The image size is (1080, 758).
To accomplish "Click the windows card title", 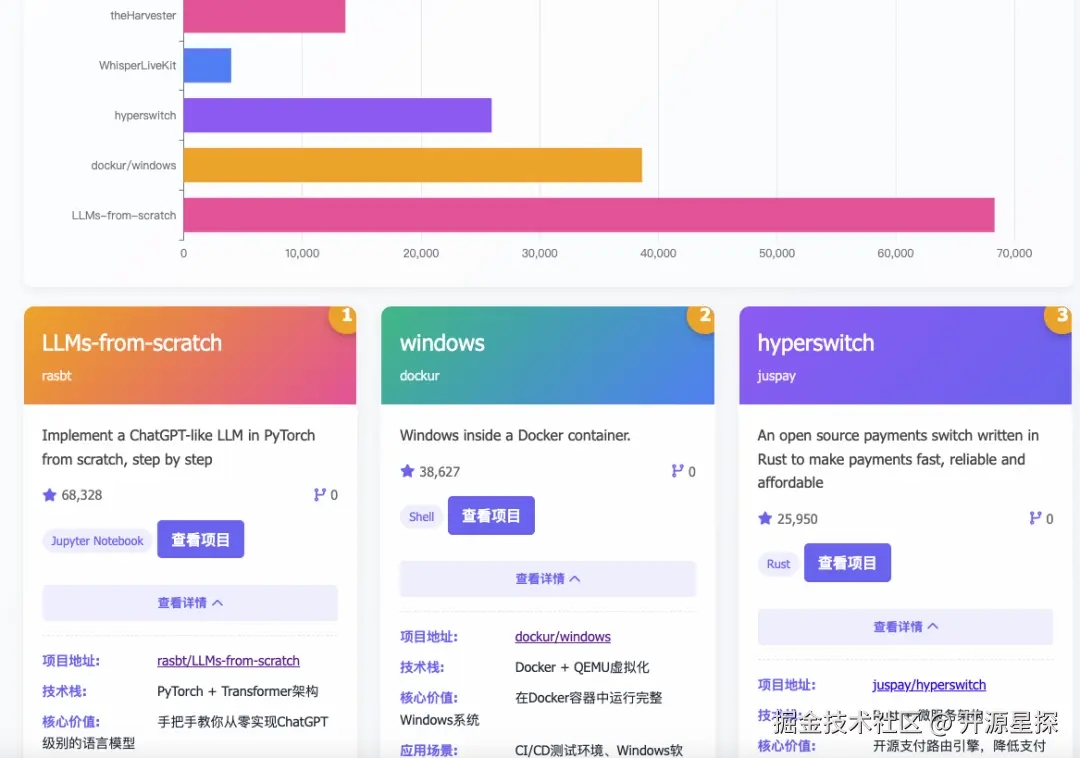I will pos(442,343).
